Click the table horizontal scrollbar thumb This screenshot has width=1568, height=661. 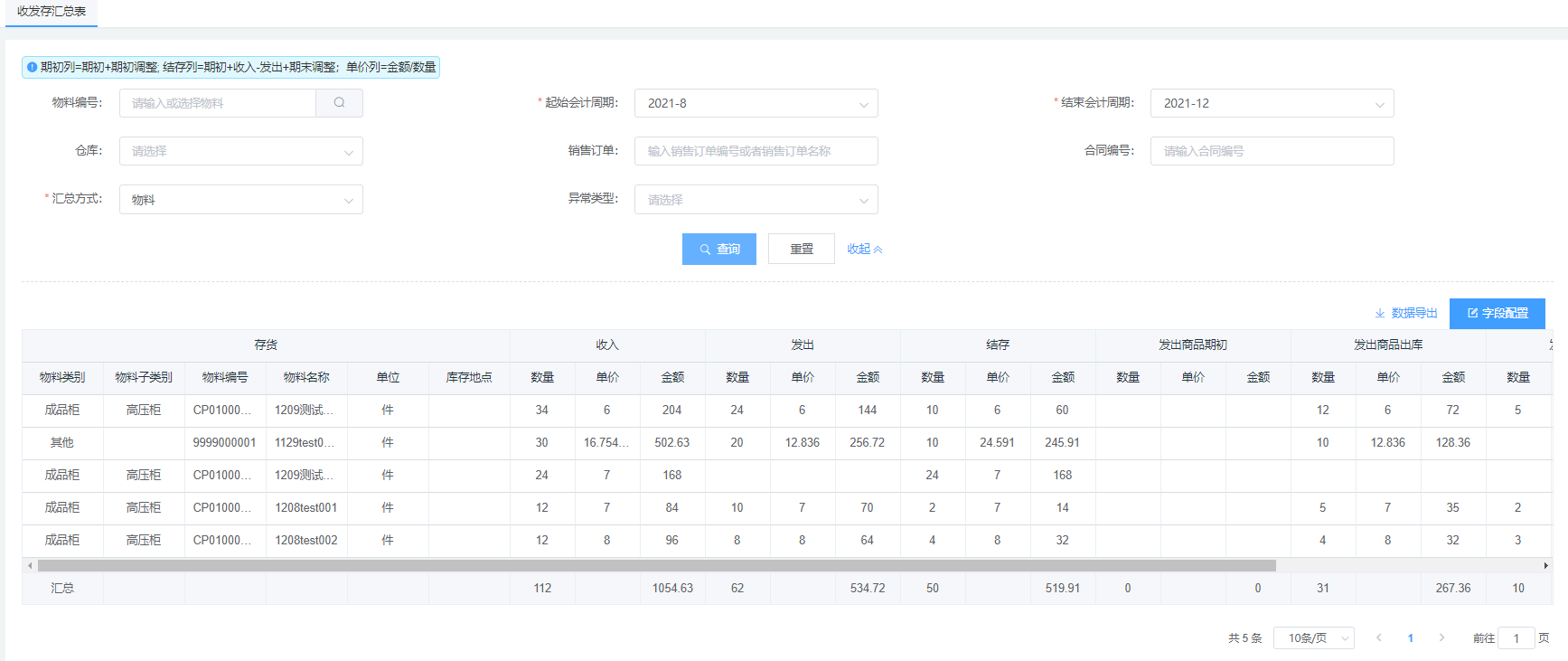coord(656,566)
